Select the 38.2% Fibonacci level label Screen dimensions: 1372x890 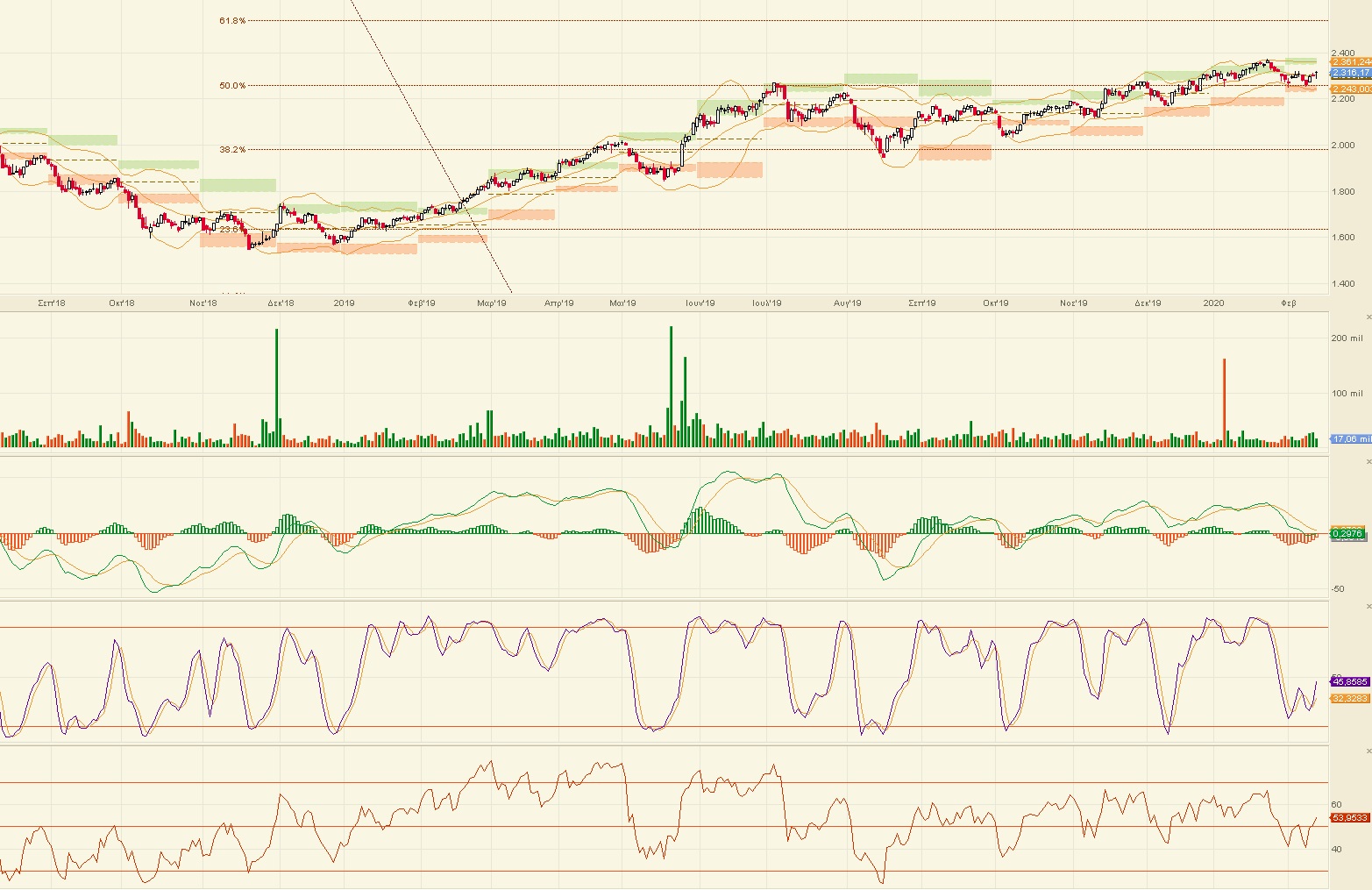232,150
